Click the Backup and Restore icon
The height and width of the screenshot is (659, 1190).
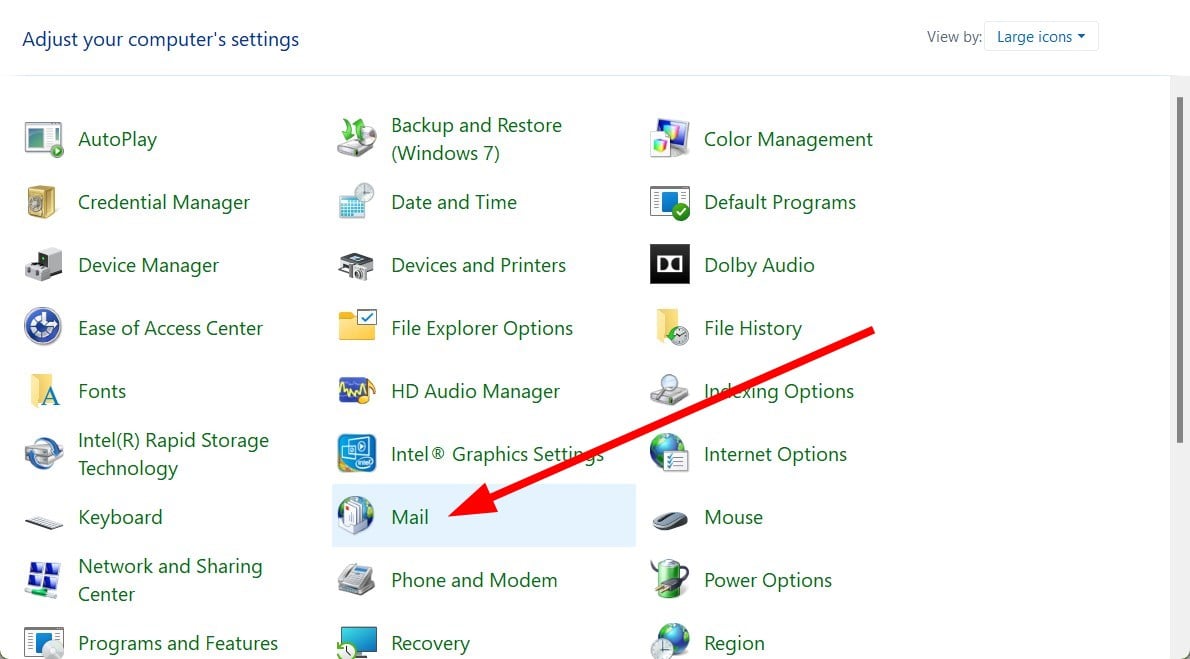357,139
